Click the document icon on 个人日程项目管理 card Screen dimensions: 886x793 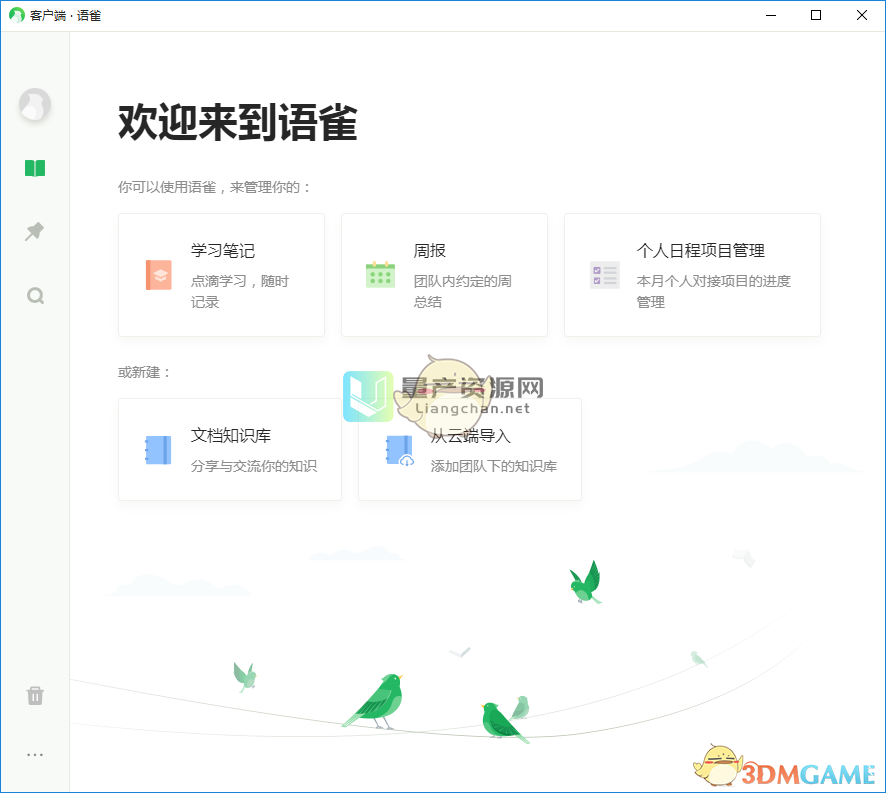[604, 274]
